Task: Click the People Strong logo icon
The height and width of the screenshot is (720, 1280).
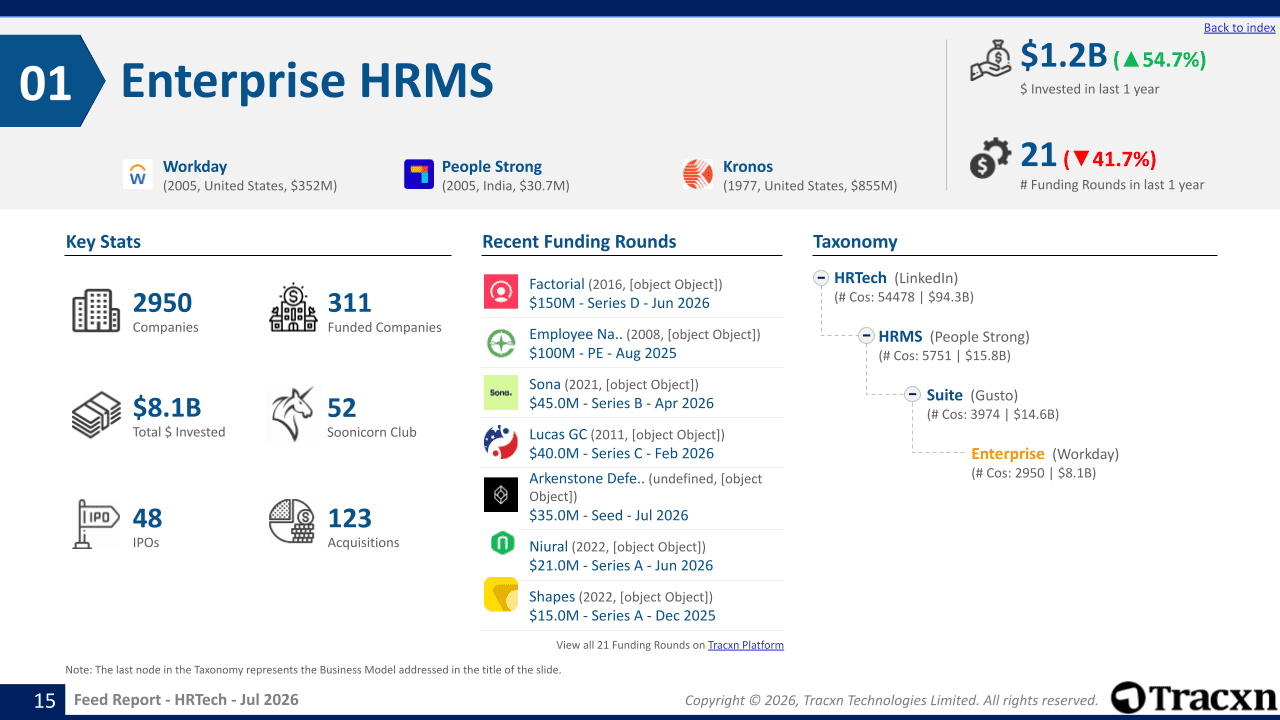Action: [419, 174]
